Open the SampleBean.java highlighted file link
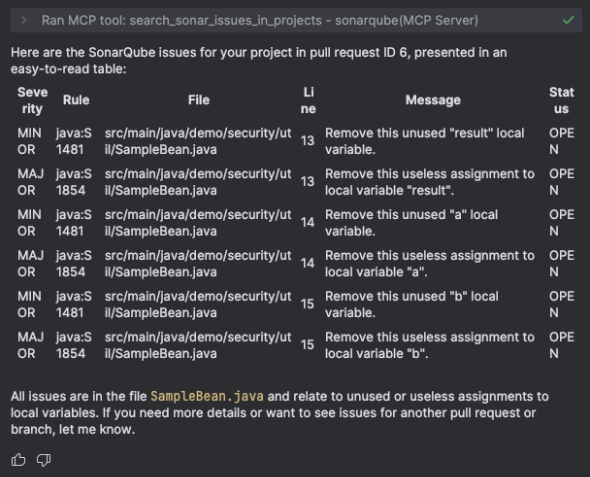Screen dimensions: 590x477 point(207,396)
